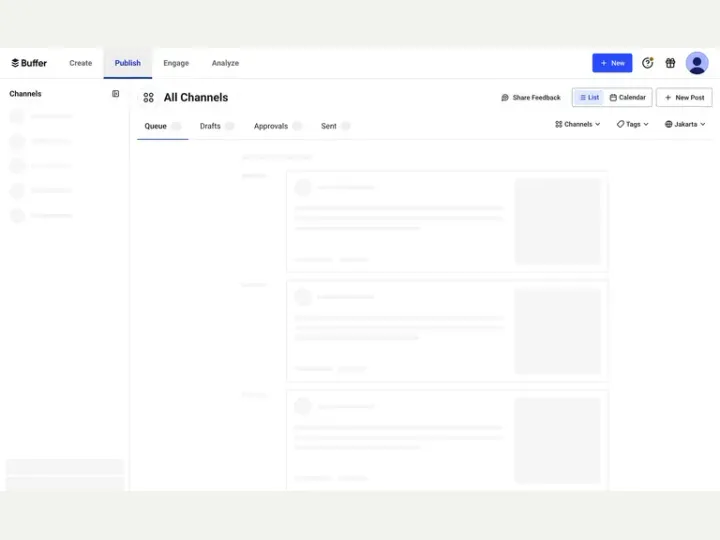Open the Sent tab

[335, 126]
